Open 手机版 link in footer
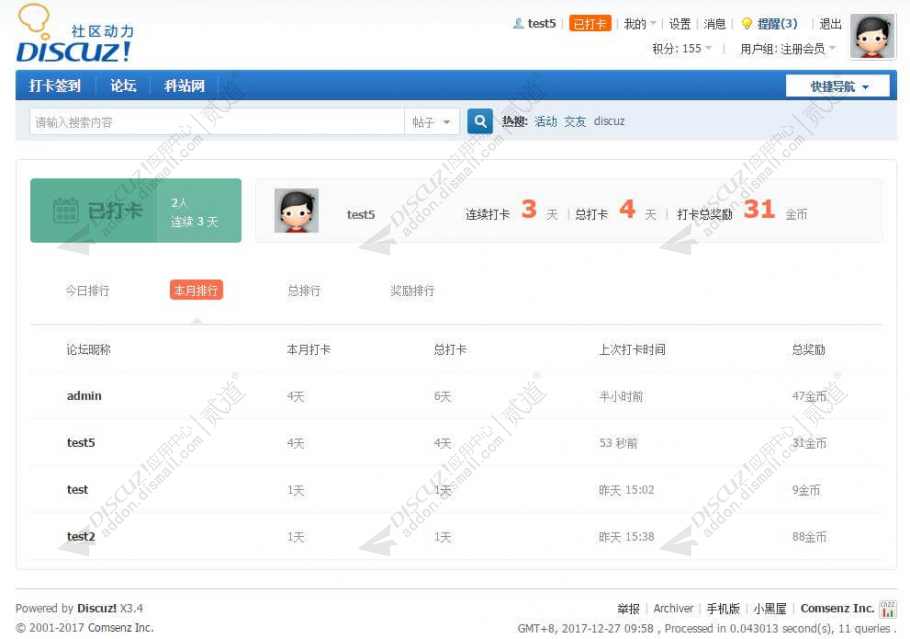This screenshot has width=910, height=639. [x=723, y=609]
